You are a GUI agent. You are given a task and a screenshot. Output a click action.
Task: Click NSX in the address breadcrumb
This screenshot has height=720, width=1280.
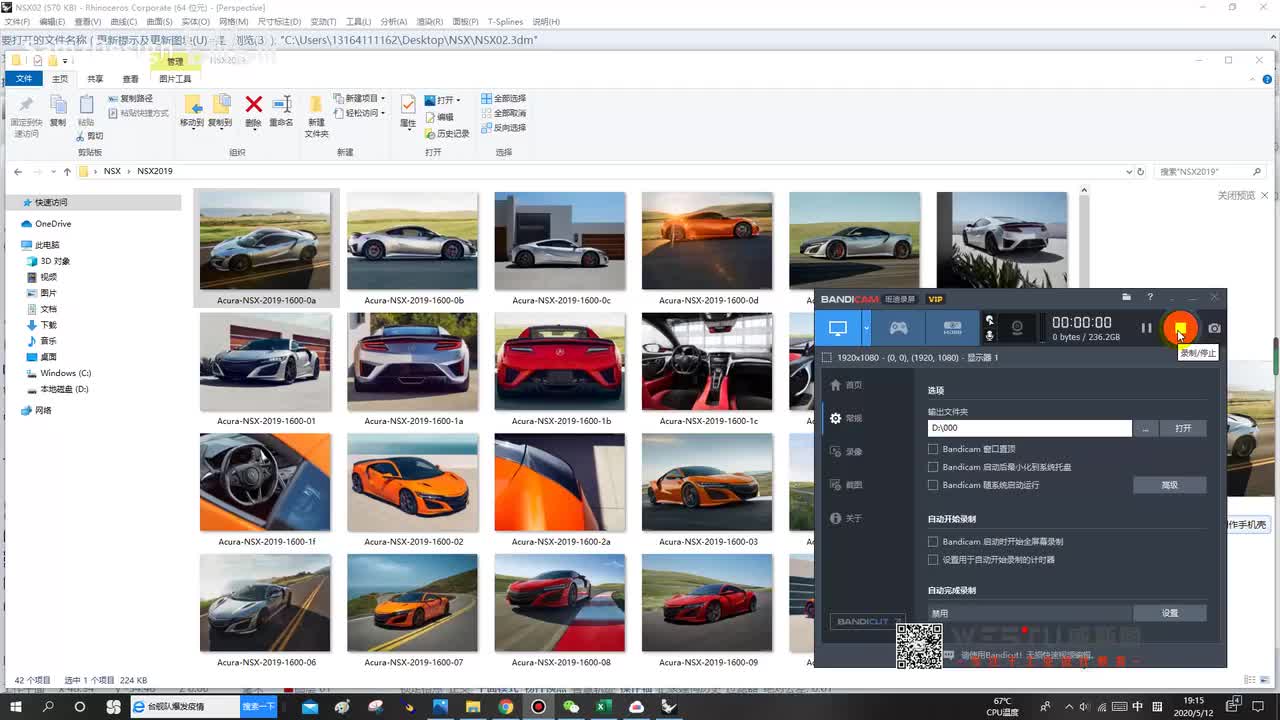pos(112,171)
